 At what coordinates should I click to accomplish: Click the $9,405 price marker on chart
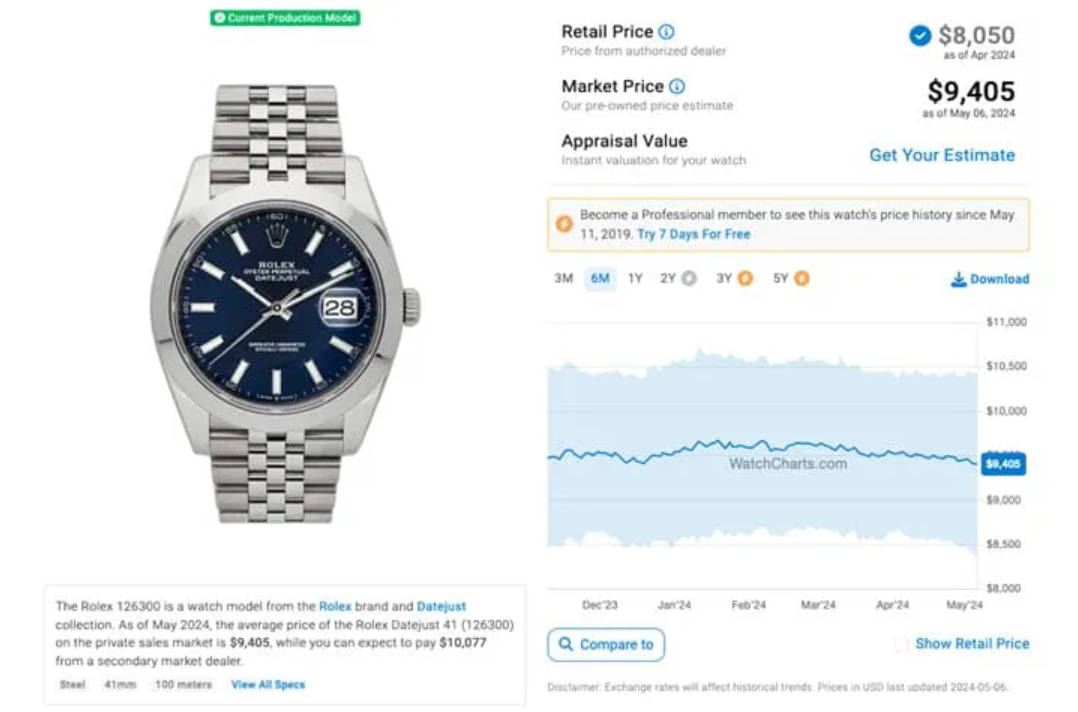[x=1003, y=464]
